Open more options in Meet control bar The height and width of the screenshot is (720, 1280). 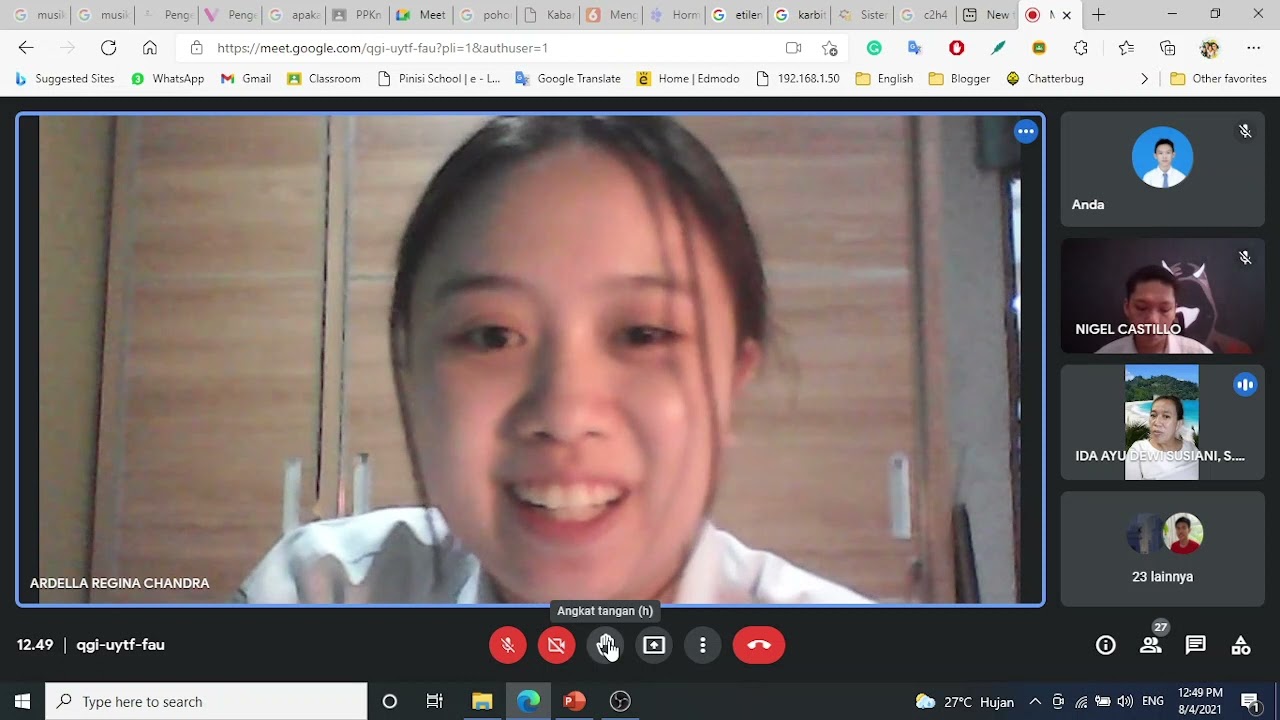pyautogui.click(x=703, y=645)
